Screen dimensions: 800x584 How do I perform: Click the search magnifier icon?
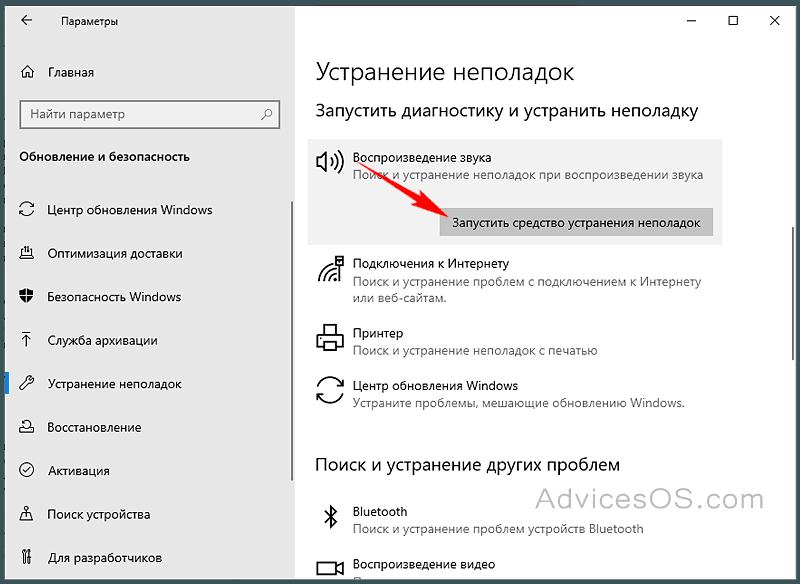click(267, 114)
